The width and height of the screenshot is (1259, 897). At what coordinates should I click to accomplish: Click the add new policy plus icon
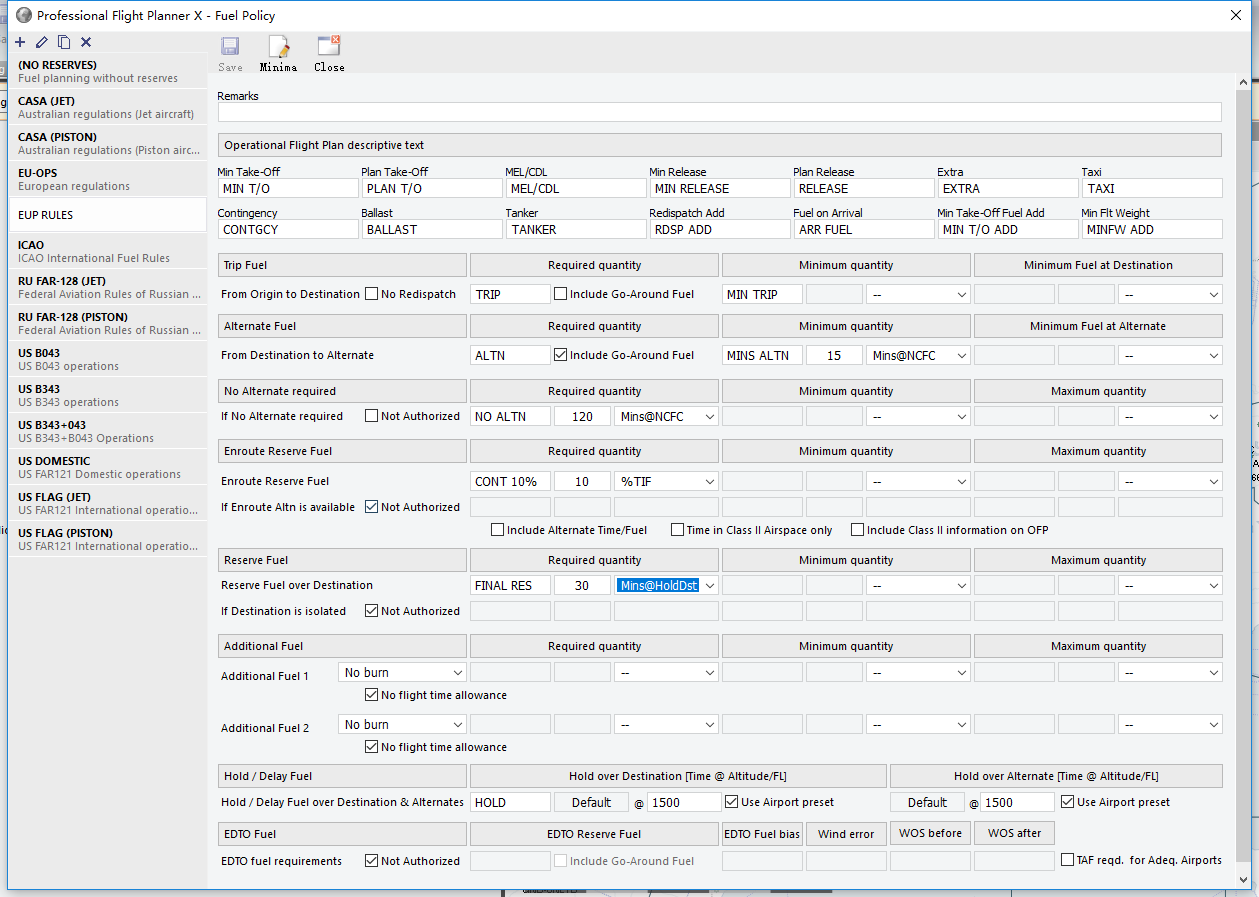pyautogui.click(x=20, y=42)
